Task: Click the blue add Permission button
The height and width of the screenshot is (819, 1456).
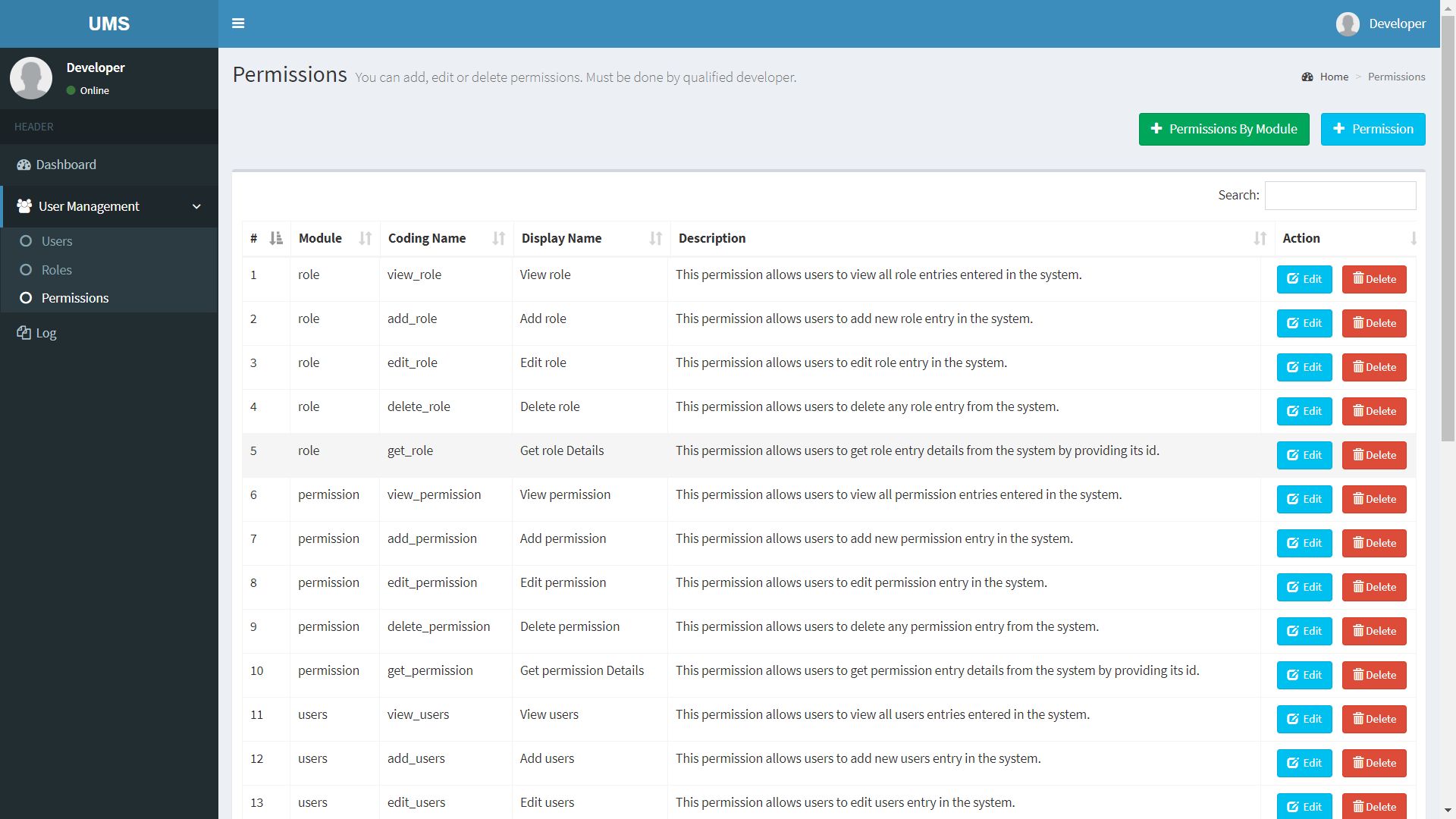Action: coord(1373,129)
